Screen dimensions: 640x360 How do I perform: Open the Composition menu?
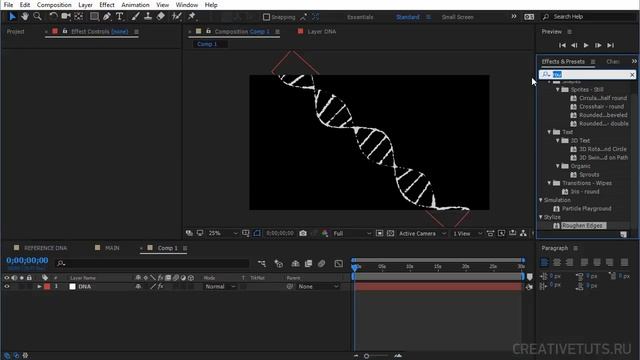click(54, 5)
